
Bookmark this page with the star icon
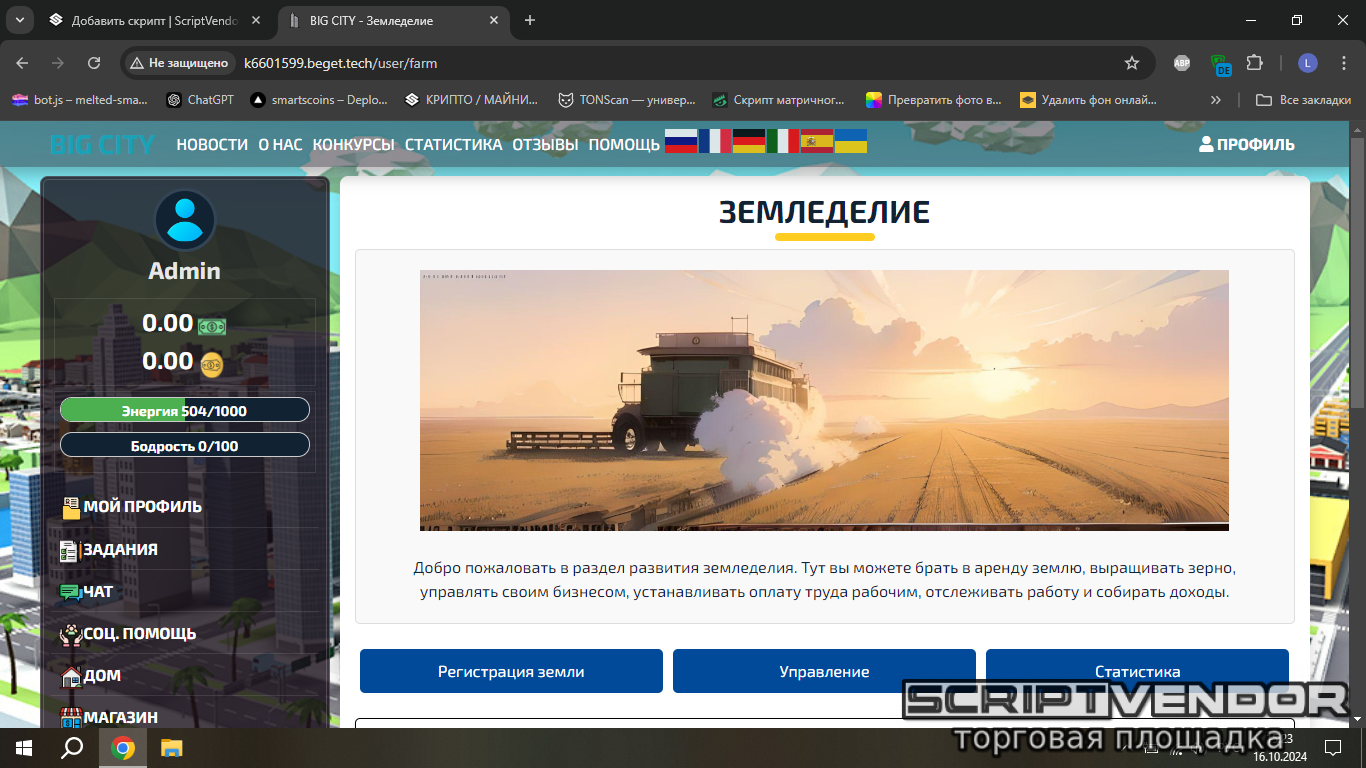coord(1132,63)
